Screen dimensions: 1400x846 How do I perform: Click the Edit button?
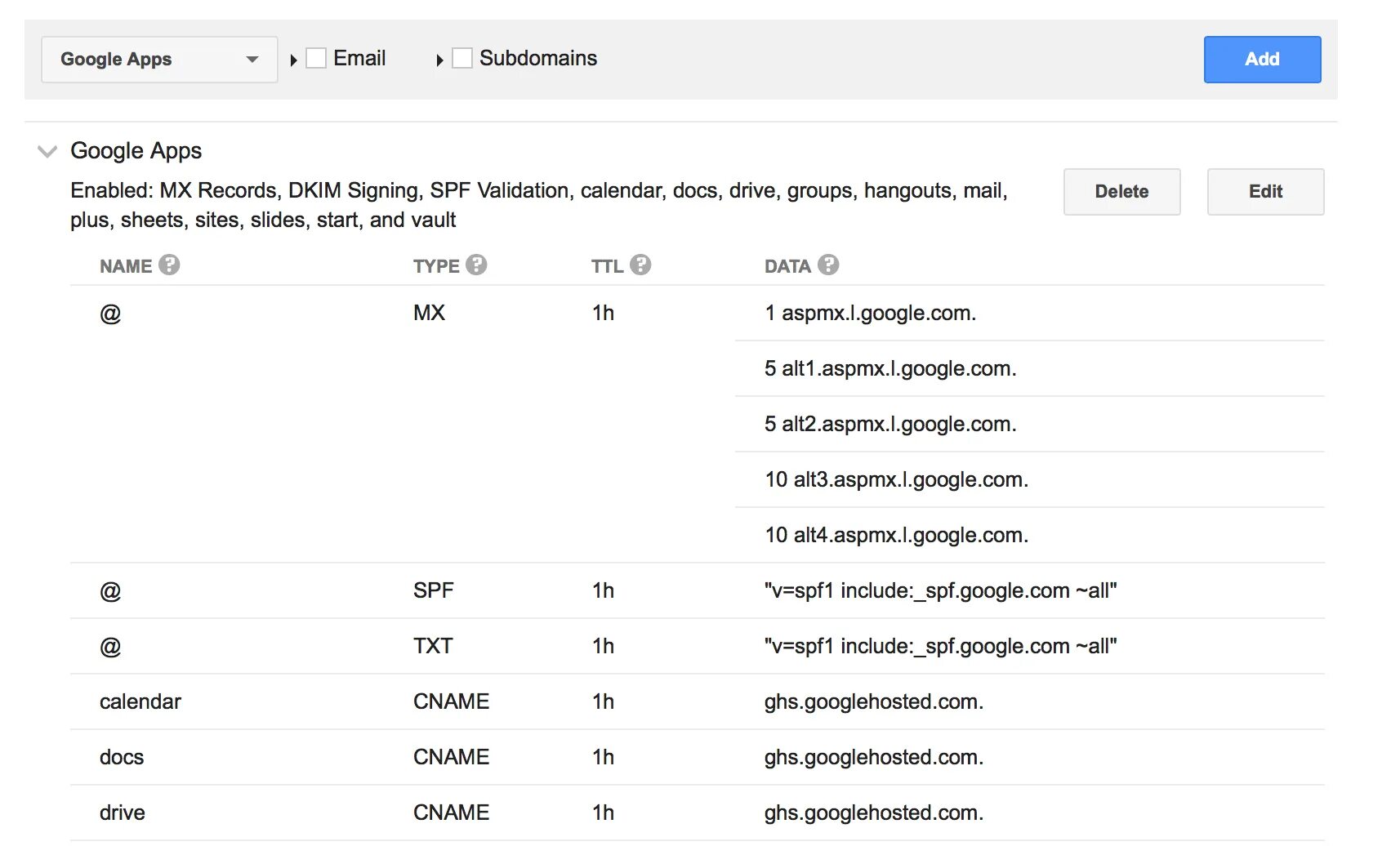point(1265,191)
